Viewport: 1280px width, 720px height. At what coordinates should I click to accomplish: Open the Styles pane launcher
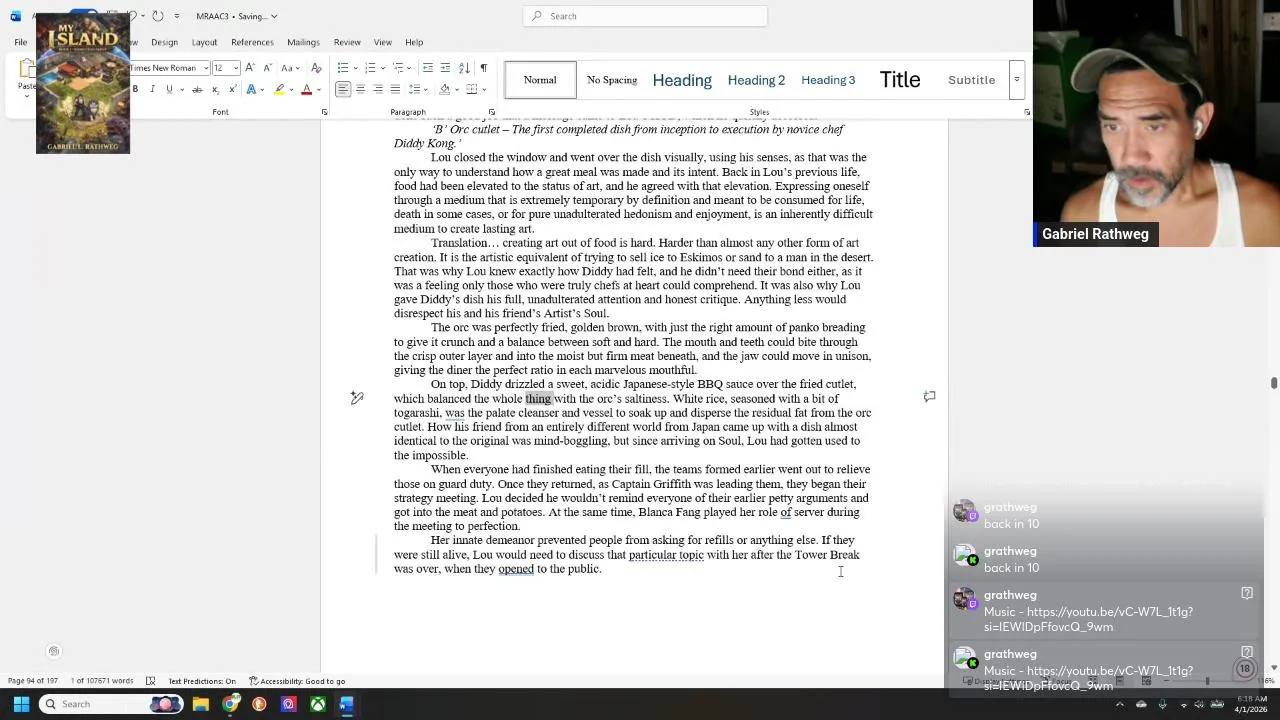coord(1027,112)
